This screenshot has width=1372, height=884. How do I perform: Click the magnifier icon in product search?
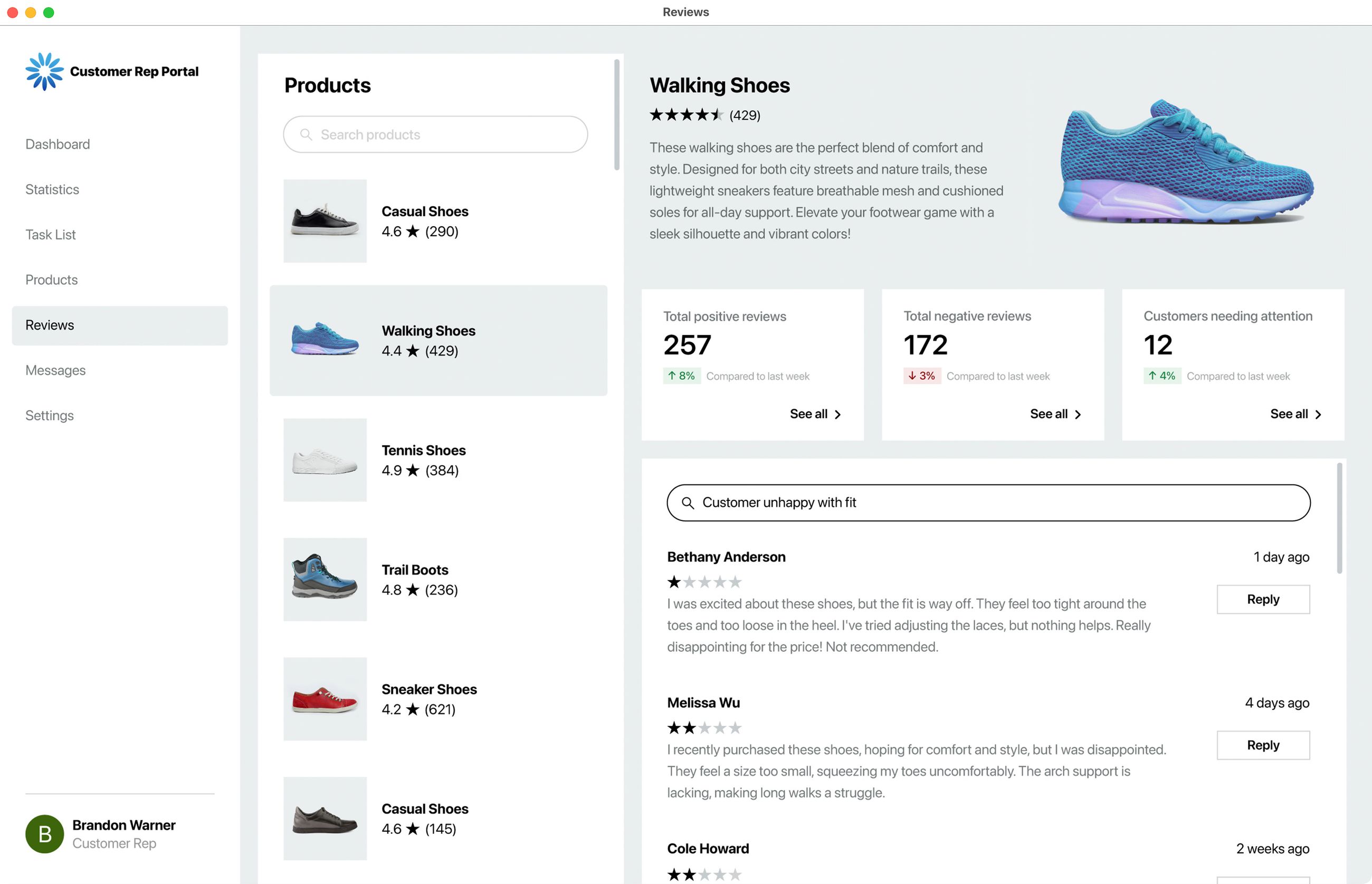[x=306, y=134]
